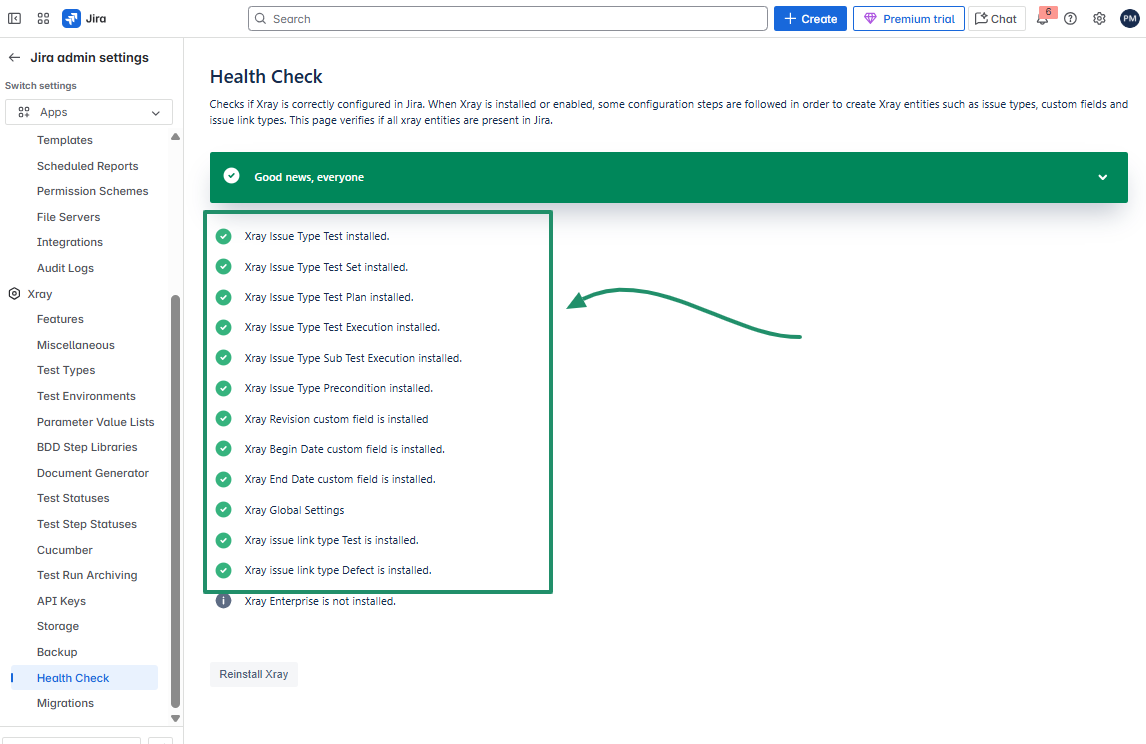Image resolution: width=1146 pixels, height=744 pixels.
Task: Click green check next to Begin Date field
Action: 224,449
